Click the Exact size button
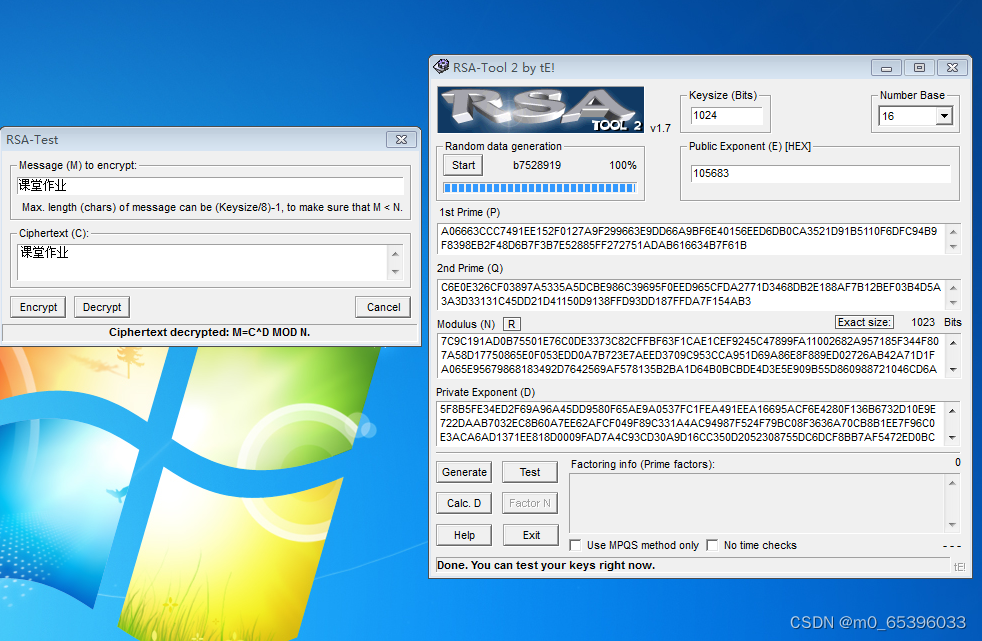The height and width of the screenshot is (641, 982). click(864, 322)
